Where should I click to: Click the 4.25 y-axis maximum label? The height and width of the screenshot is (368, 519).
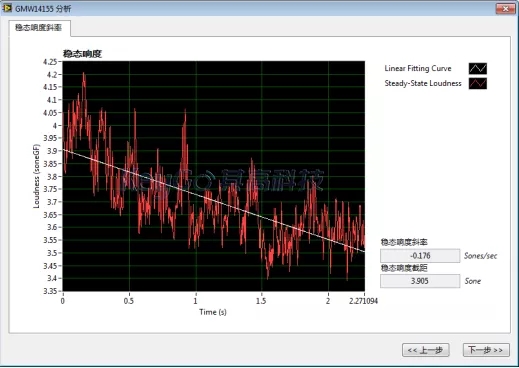click(x=50, y=62)
